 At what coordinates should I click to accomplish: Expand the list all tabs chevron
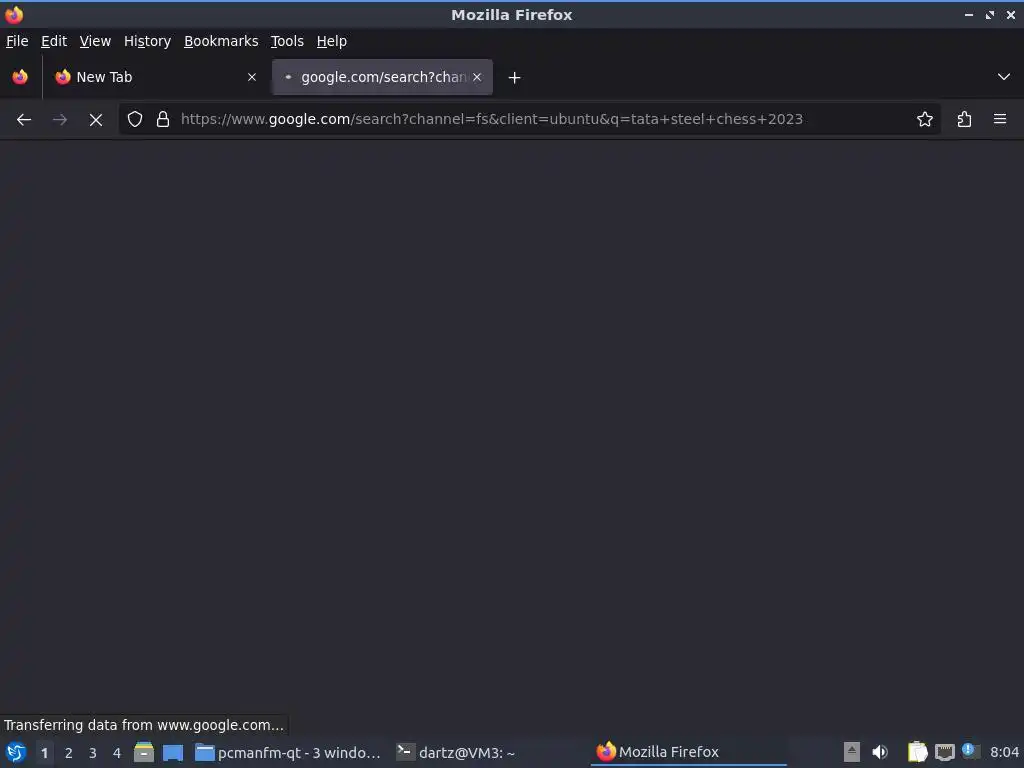click(x=1004, y=77)
